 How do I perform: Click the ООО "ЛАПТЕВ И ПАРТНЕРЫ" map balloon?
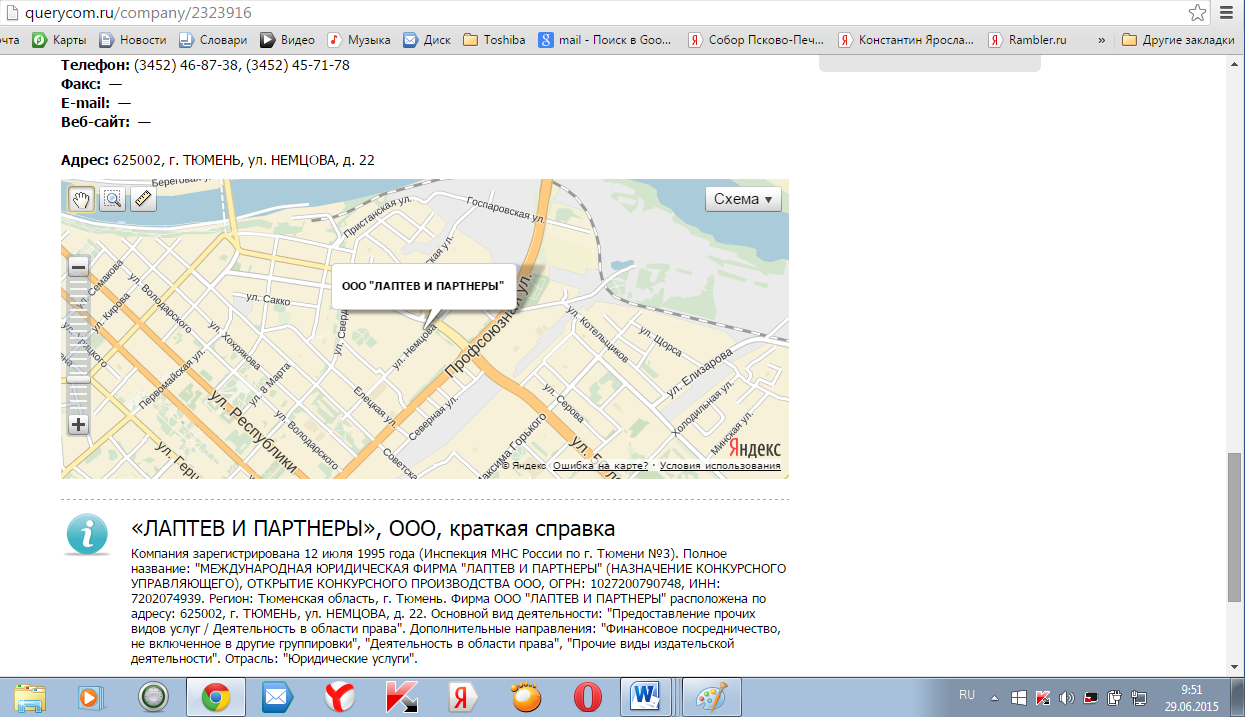[423, 286]
